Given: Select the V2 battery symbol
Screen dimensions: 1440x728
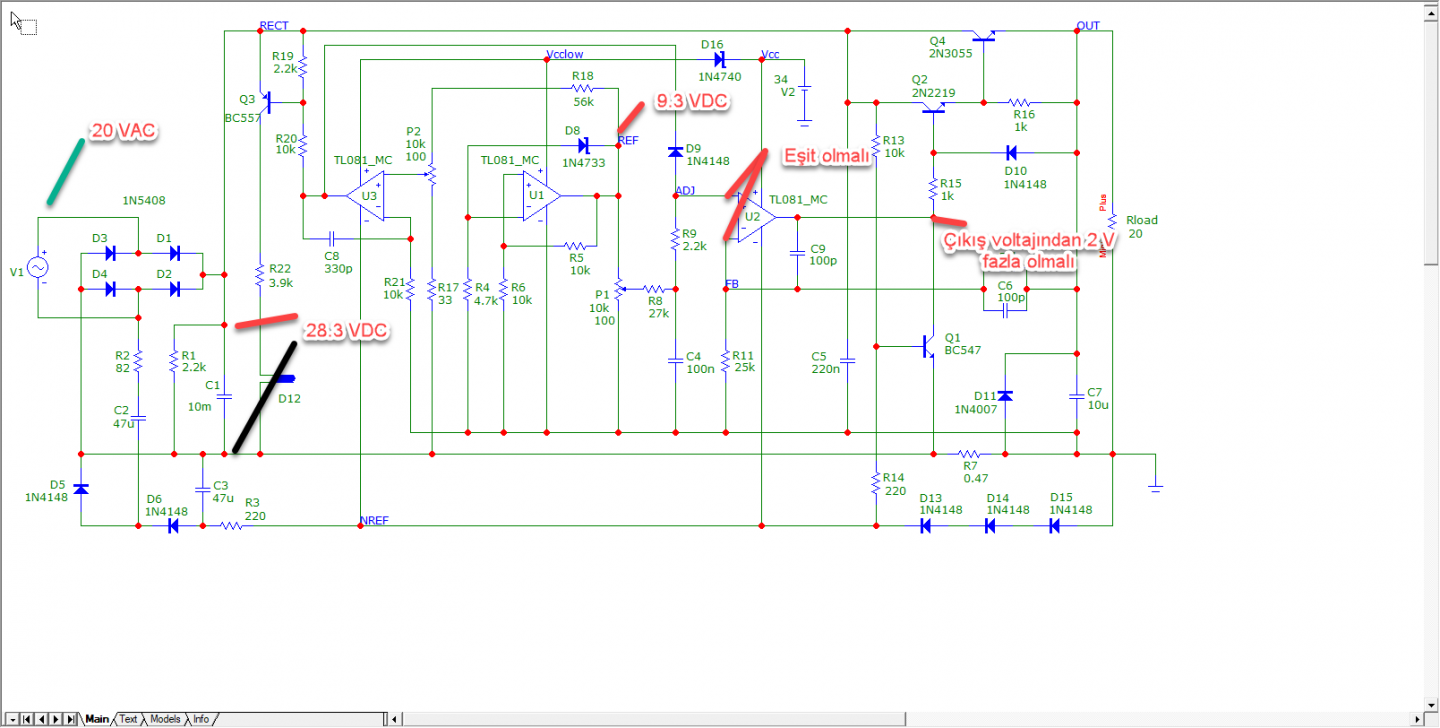Looking at the screenshot, I should (803, 93).
